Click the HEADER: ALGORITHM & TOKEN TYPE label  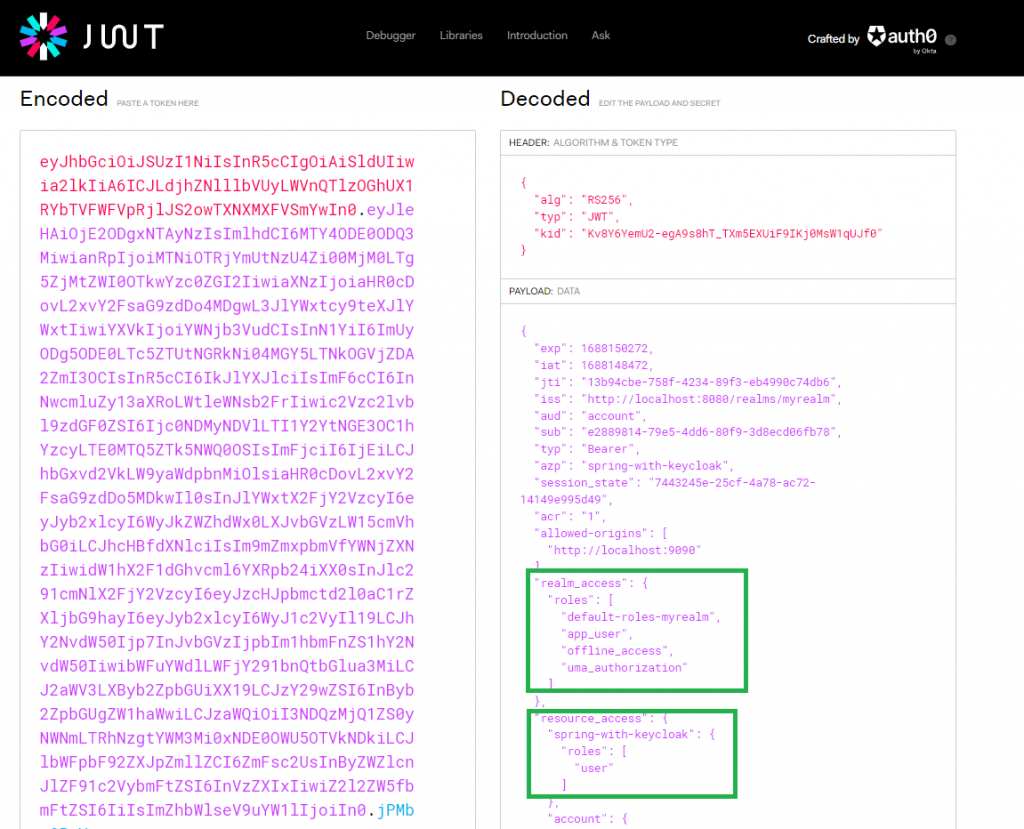pos(593,142)
